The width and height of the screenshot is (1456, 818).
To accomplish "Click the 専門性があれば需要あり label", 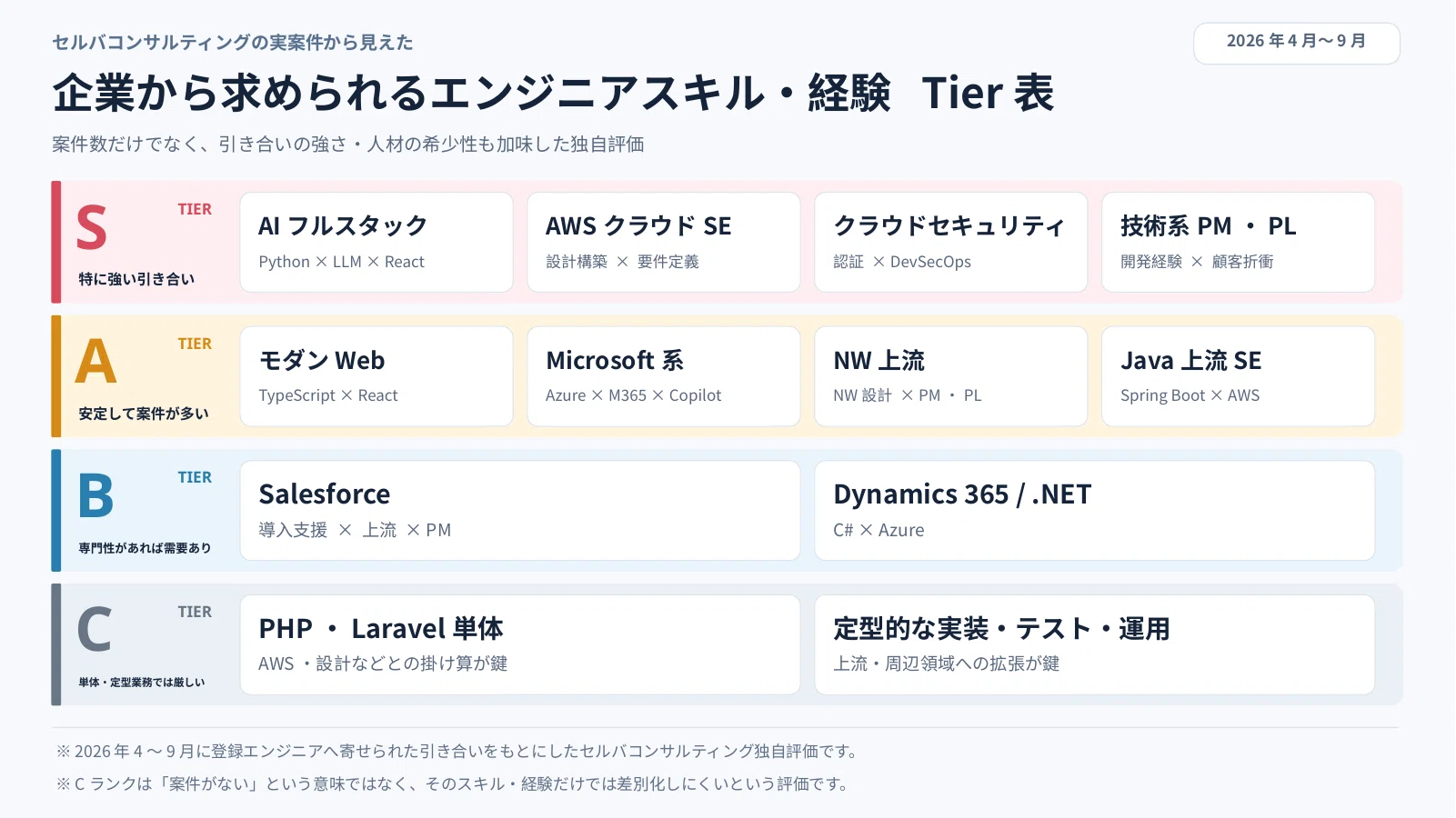I will pyautogui.click(x=145, y=548).
